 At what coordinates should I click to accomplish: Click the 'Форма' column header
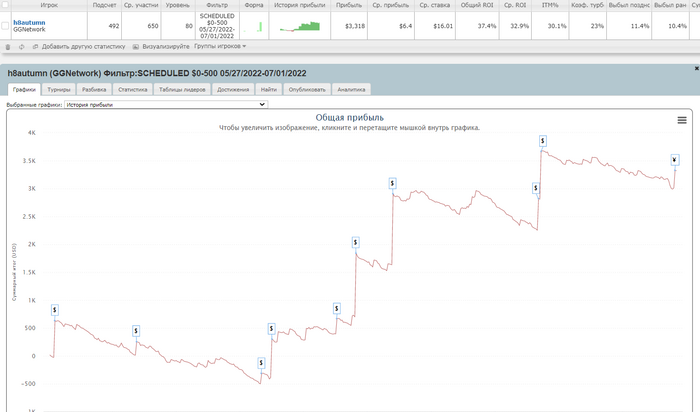[254, 5]
